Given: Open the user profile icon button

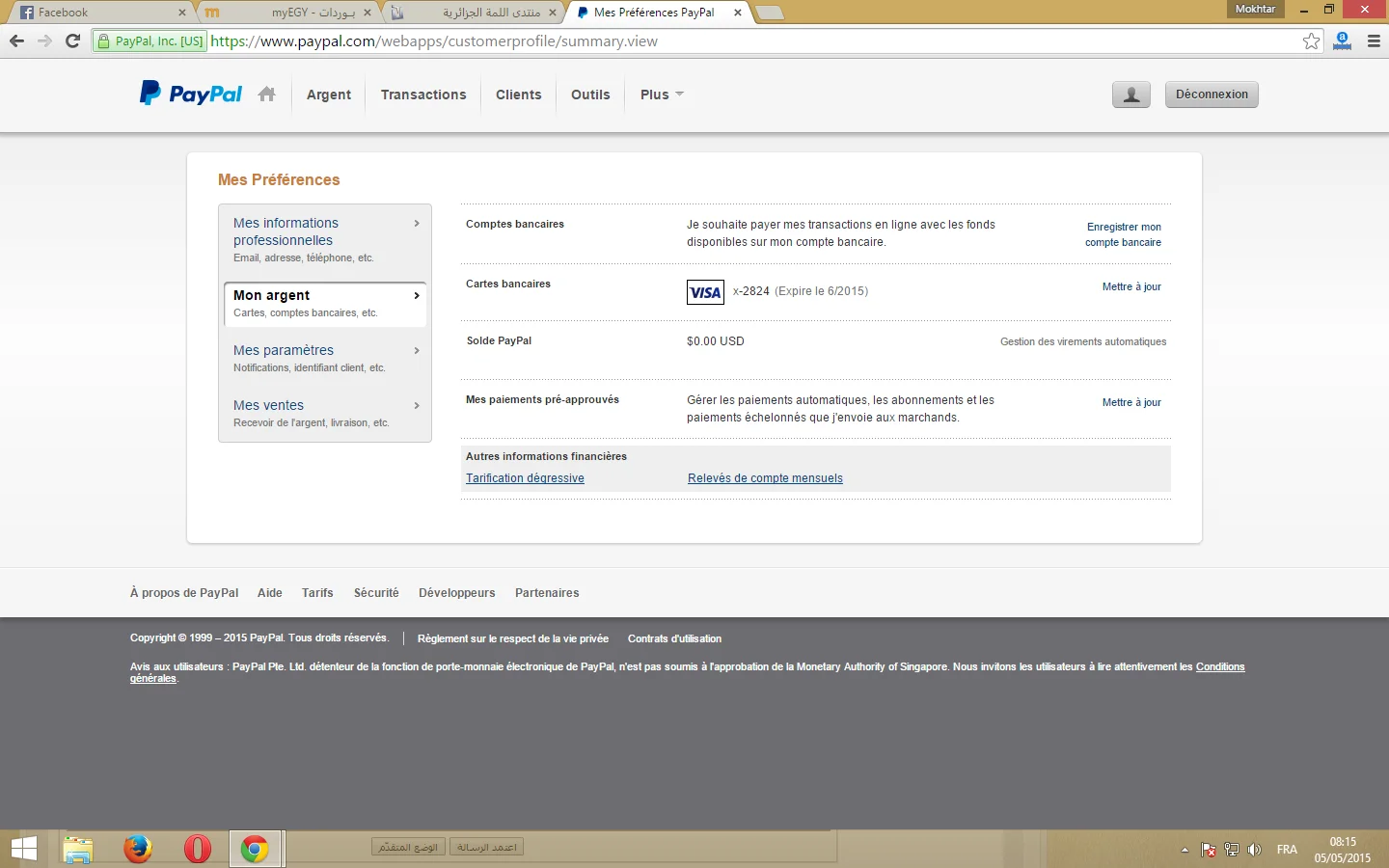Looking at the screenshot, I should [x=1130, y=95].
